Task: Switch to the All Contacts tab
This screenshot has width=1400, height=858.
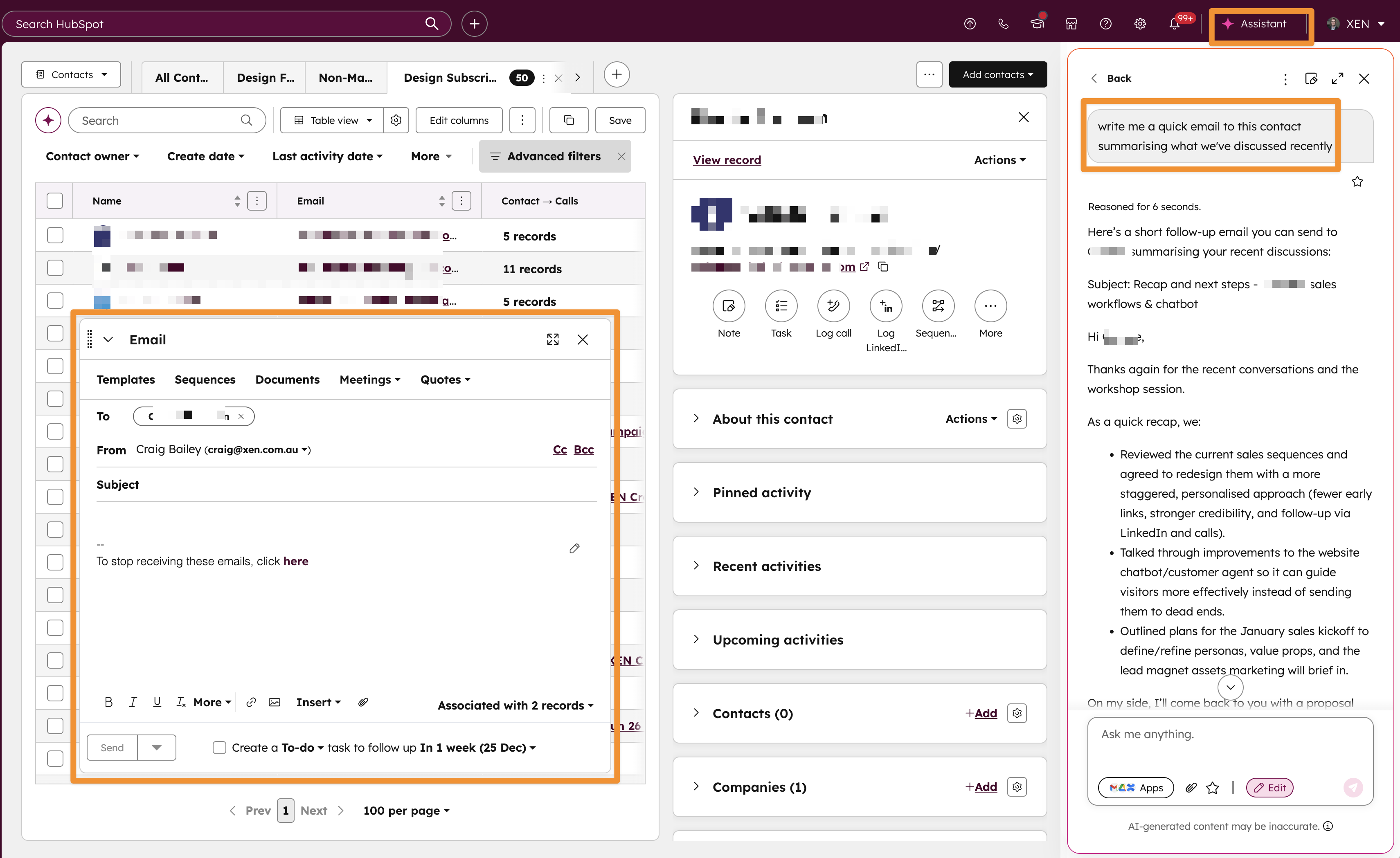Action: coord(182,78)
